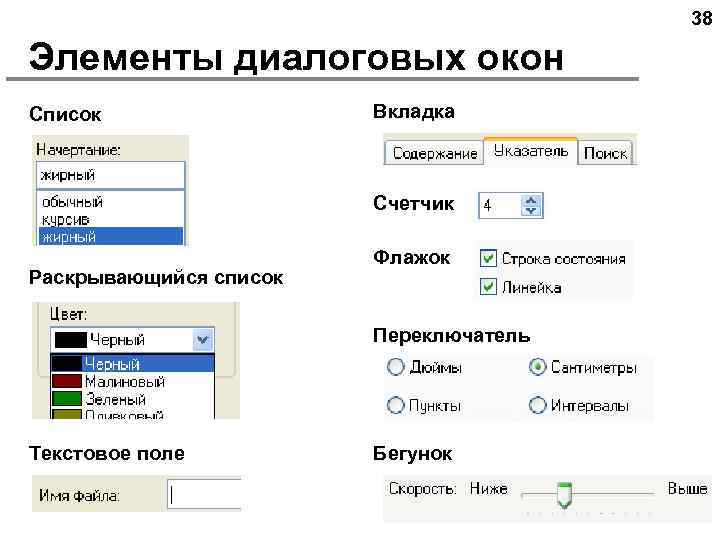Open the Содержание tab

434,153
